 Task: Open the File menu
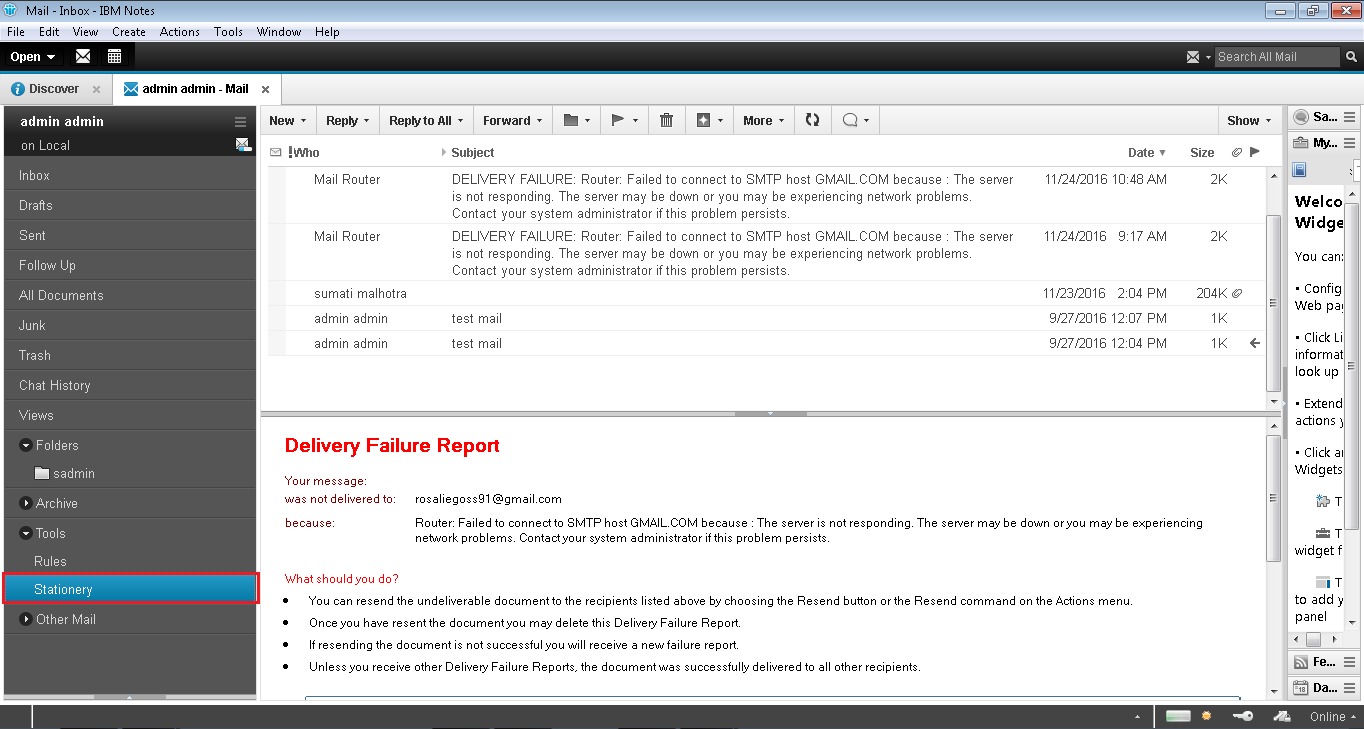coord(15,32)
